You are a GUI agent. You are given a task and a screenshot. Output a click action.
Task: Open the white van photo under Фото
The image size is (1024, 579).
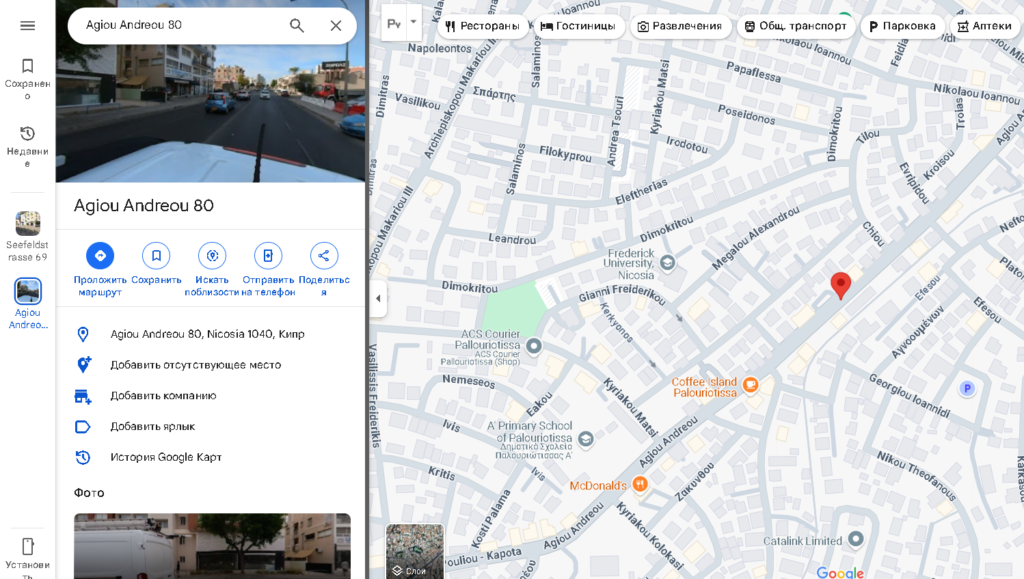click(x=212, y=546)
